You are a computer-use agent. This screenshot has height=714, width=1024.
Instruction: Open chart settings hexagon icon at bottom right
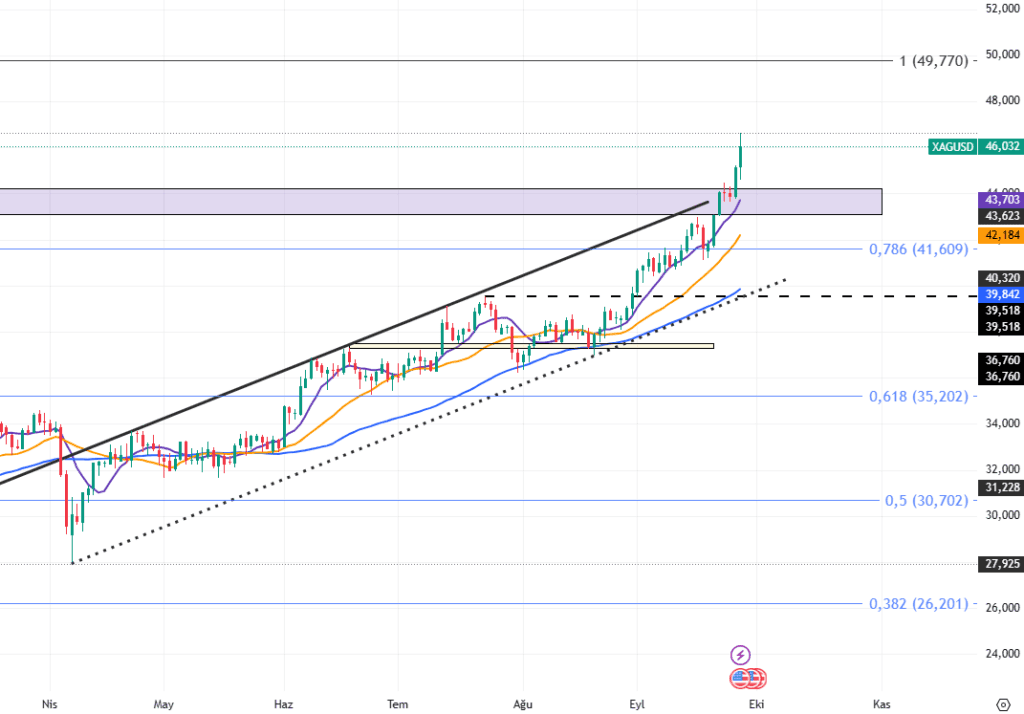(x=1003, y=704)
